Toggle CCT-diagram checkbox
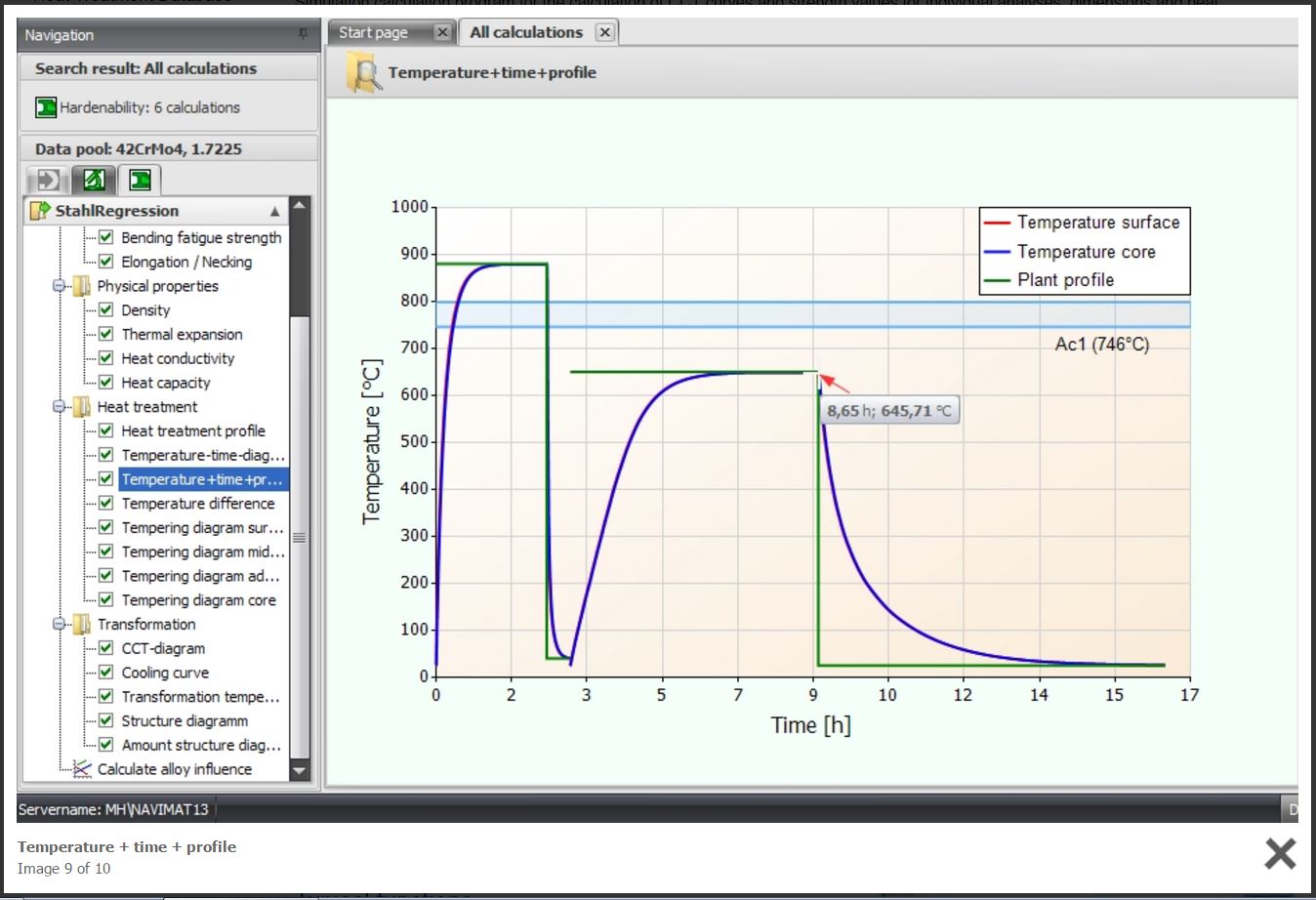The width and height of the screenshot is (1316, 900). point(106,648)
